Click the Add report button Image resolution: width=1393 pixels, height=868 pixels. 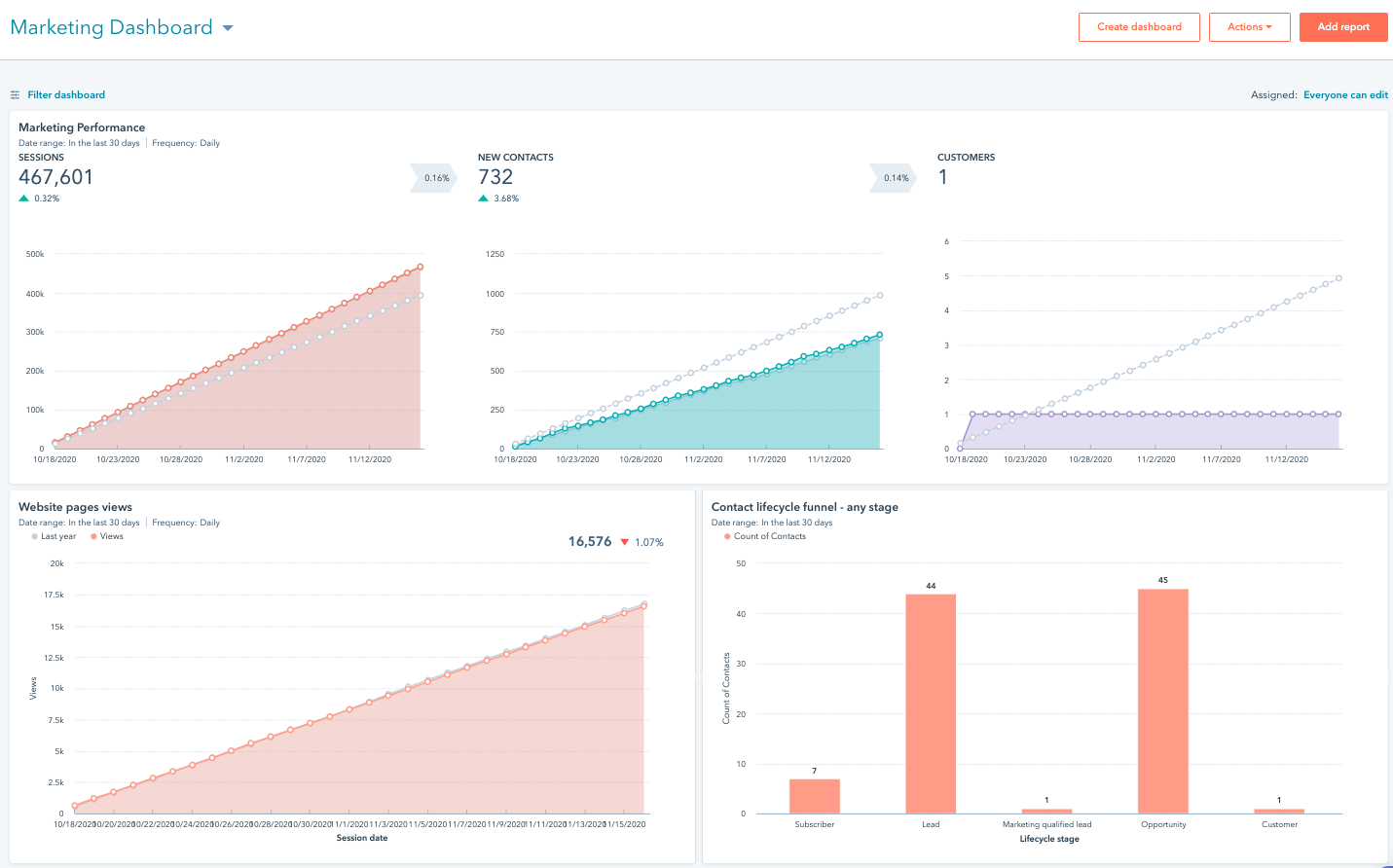pos(1343,27)
